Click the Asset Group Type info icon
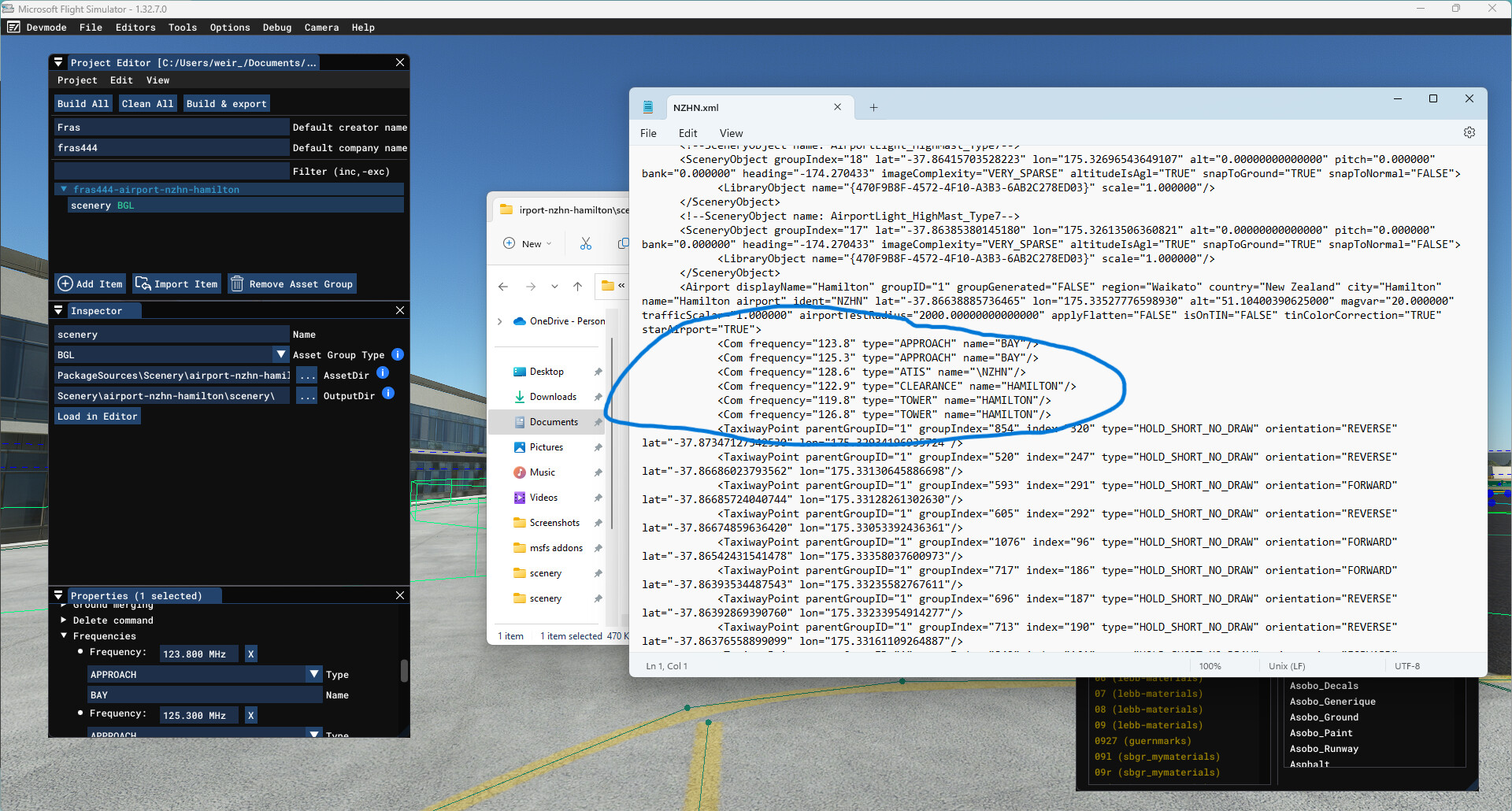Image resolution: width=1512 pixels, height=811 pixels. pyautogui.click(x=398, y=354)
